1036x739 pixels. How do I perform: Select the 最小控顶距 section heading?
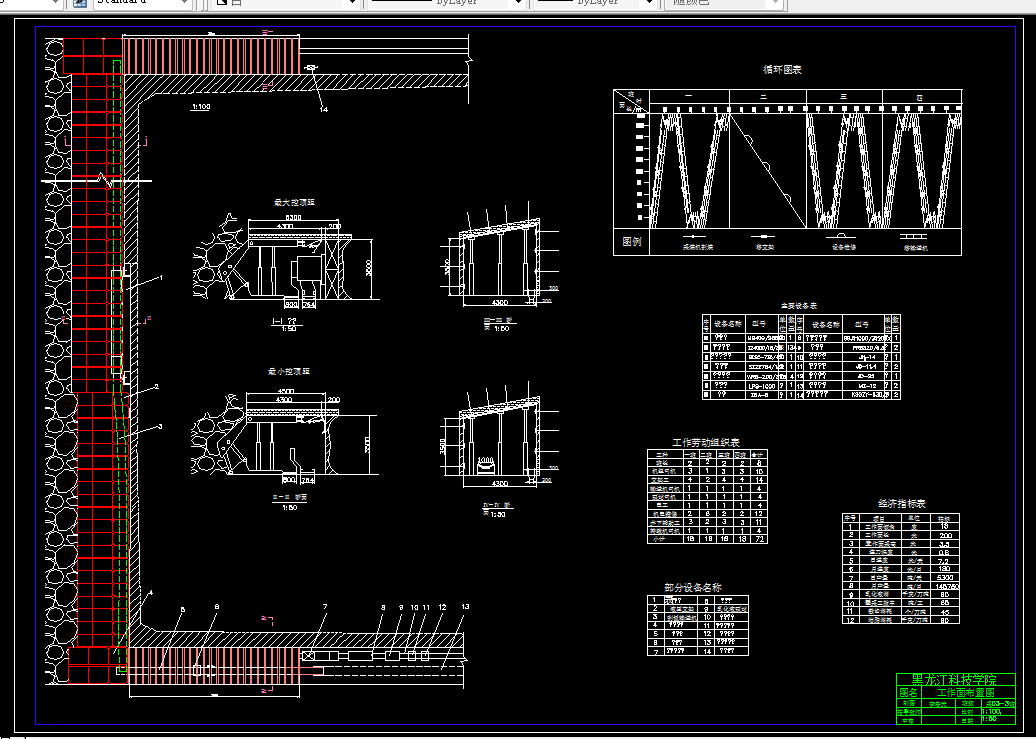(x=289, y=371)
